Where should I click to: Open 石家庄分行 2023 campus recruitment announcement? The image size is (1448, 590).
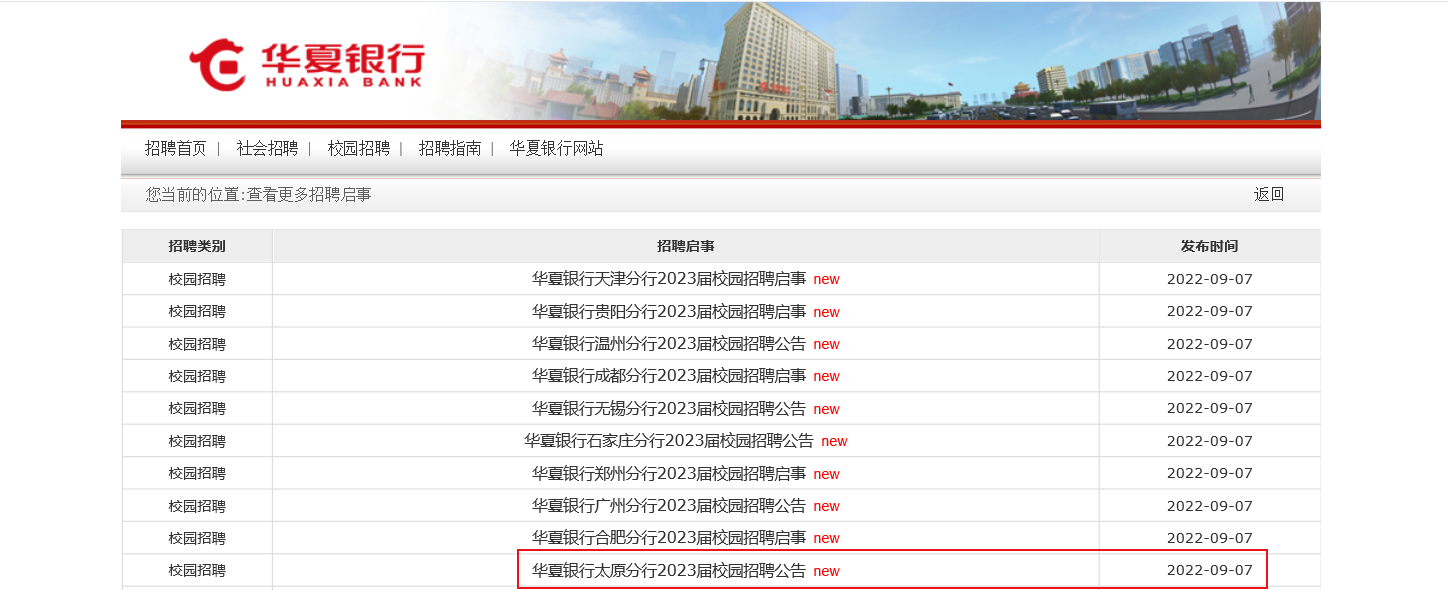coord(668,441)
